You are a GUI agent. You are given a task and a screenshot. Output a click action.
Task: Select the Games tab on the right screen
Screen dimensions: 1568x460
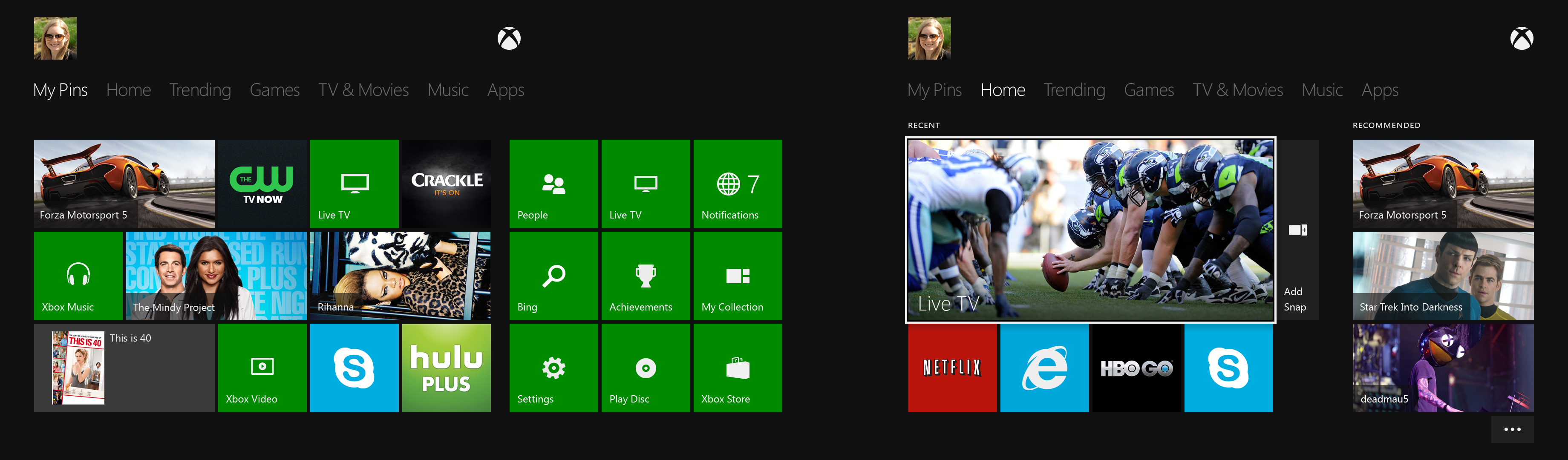click(1148, 90)
